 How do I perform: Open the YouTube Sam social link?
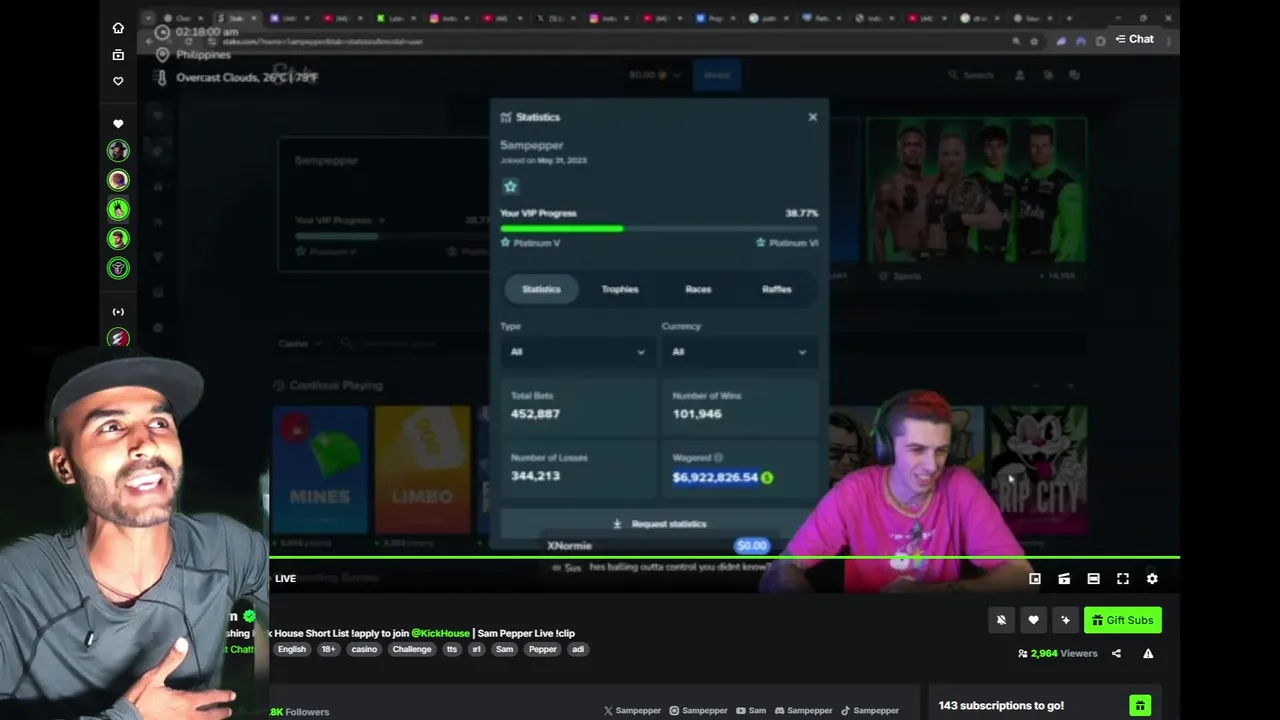click(751, 711)
